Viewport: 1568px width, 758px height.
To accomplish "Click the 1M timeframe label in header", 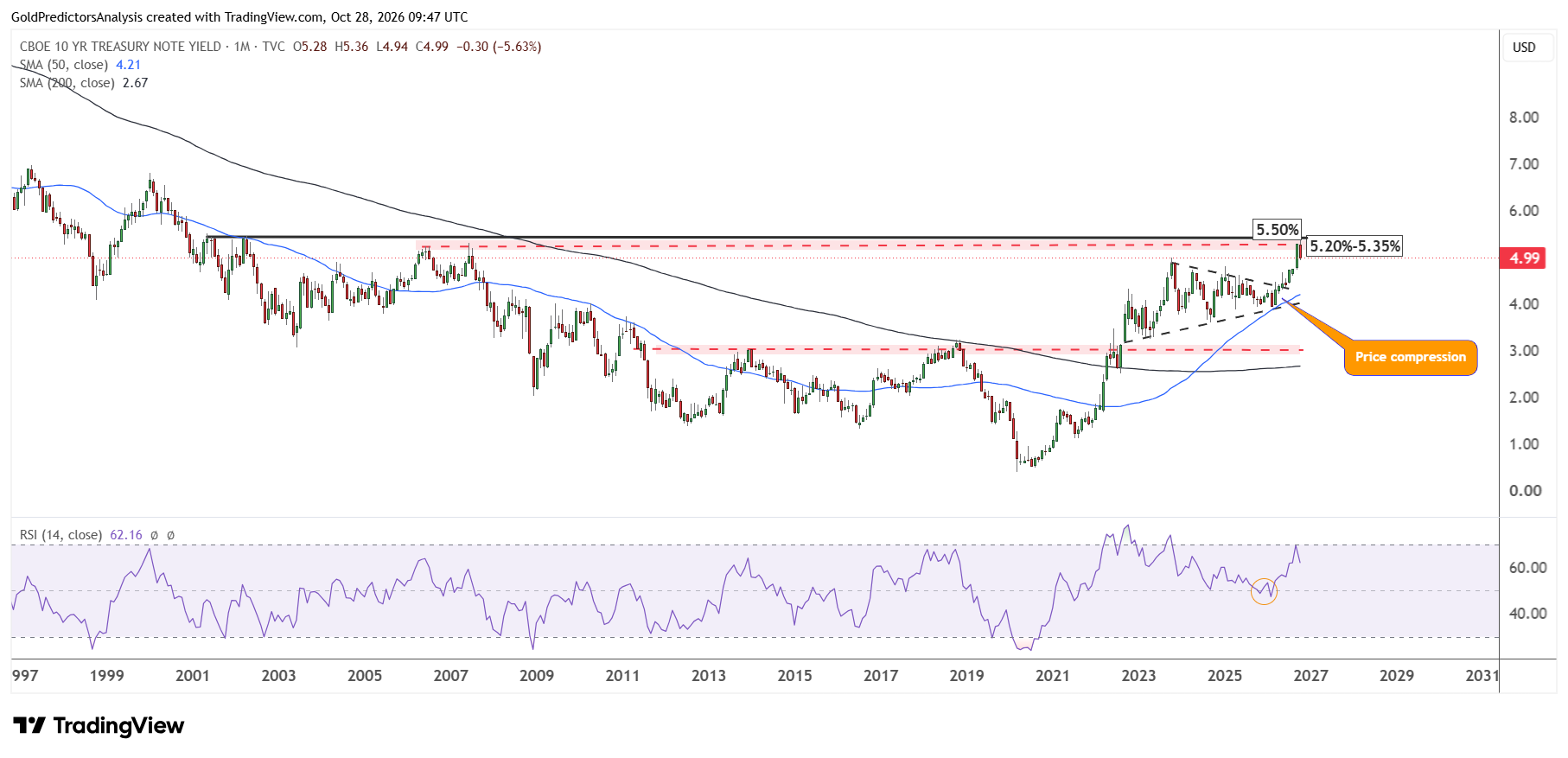I will (242, 47).
